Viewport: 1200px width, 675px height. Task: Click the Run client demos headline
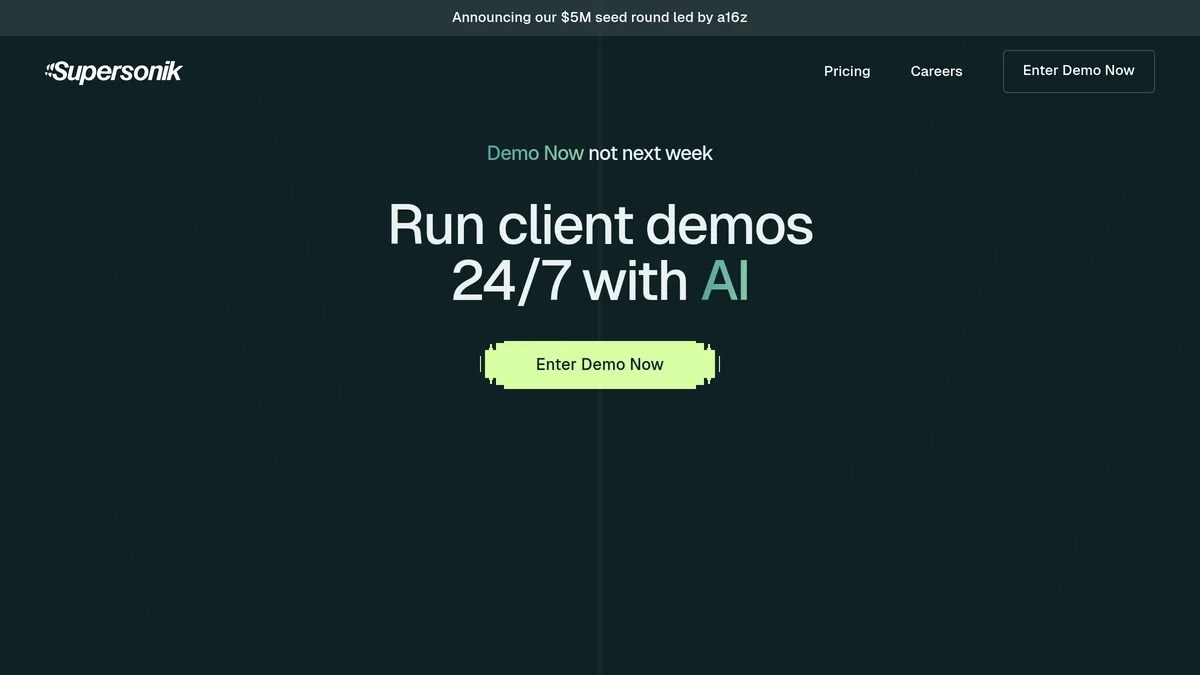pos(600,226)
